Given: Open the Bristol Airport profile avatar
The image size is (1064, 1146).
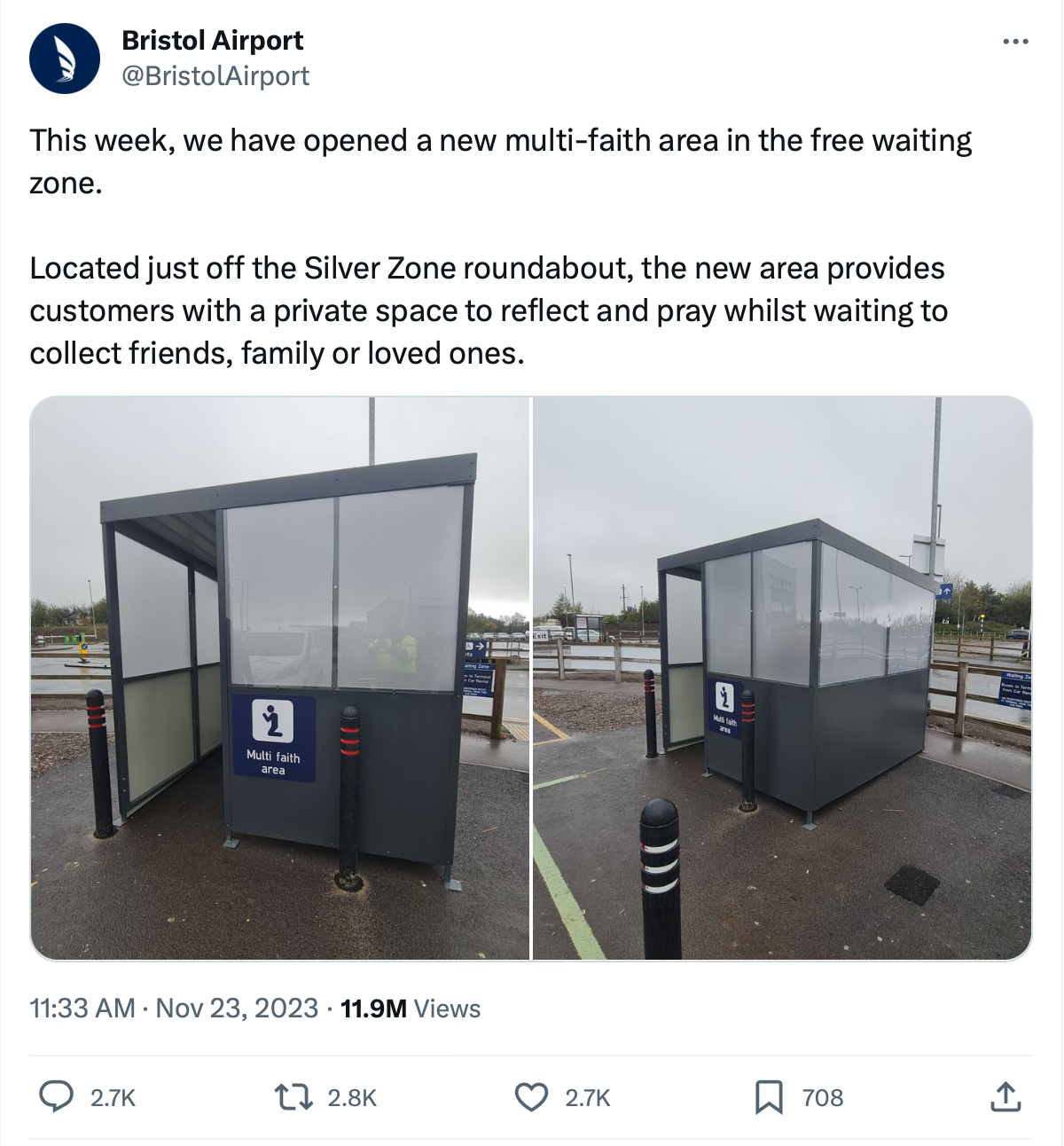Looking at the screenshot, I should point(64,59).
